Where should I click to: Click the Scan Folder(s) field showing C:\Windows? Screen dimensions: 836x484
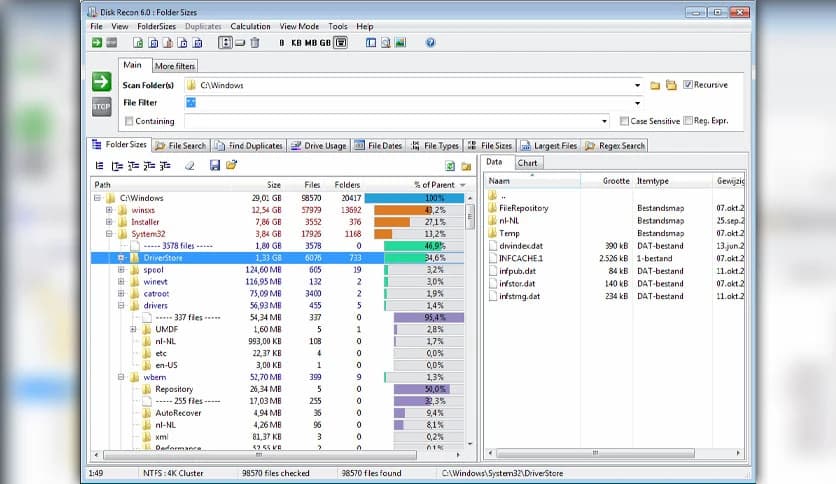click(414, 85)
